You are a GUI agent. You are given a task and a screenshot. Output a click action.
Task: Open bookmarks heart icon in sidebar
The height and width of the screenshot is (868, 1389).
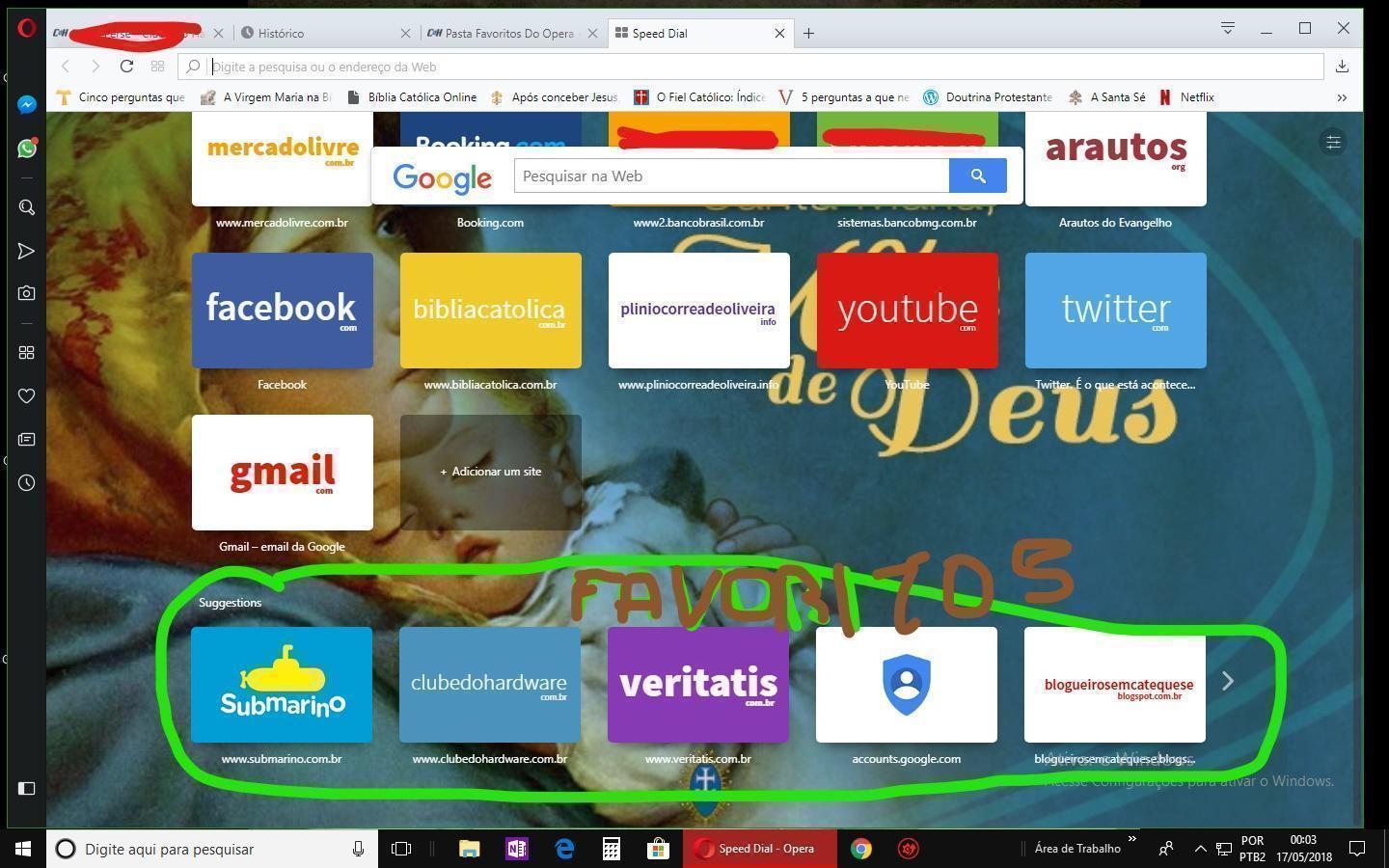click(x=27, y=395)
